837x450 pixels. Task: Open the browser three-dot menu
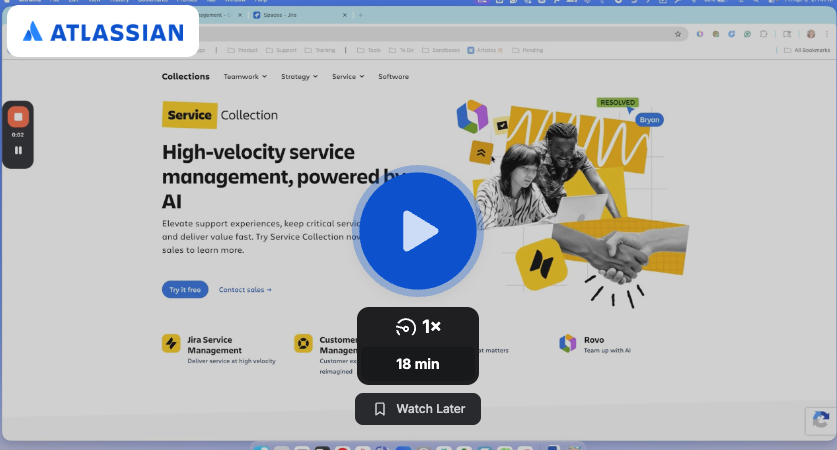click(x=827, y=34)
